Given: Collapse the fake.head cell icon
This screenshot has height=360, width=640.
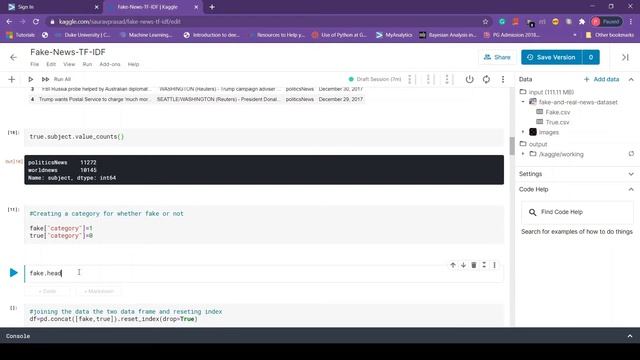Looking at the screenshot, I should click(x=484, y=265).
